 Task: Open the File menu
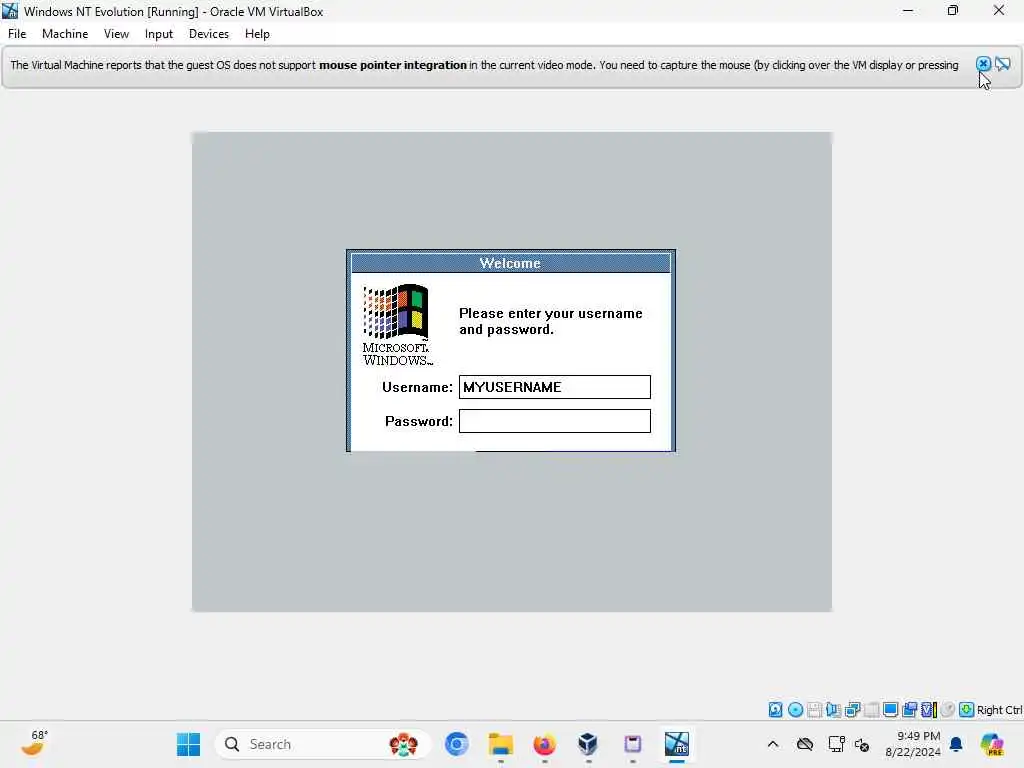(17, 34)
